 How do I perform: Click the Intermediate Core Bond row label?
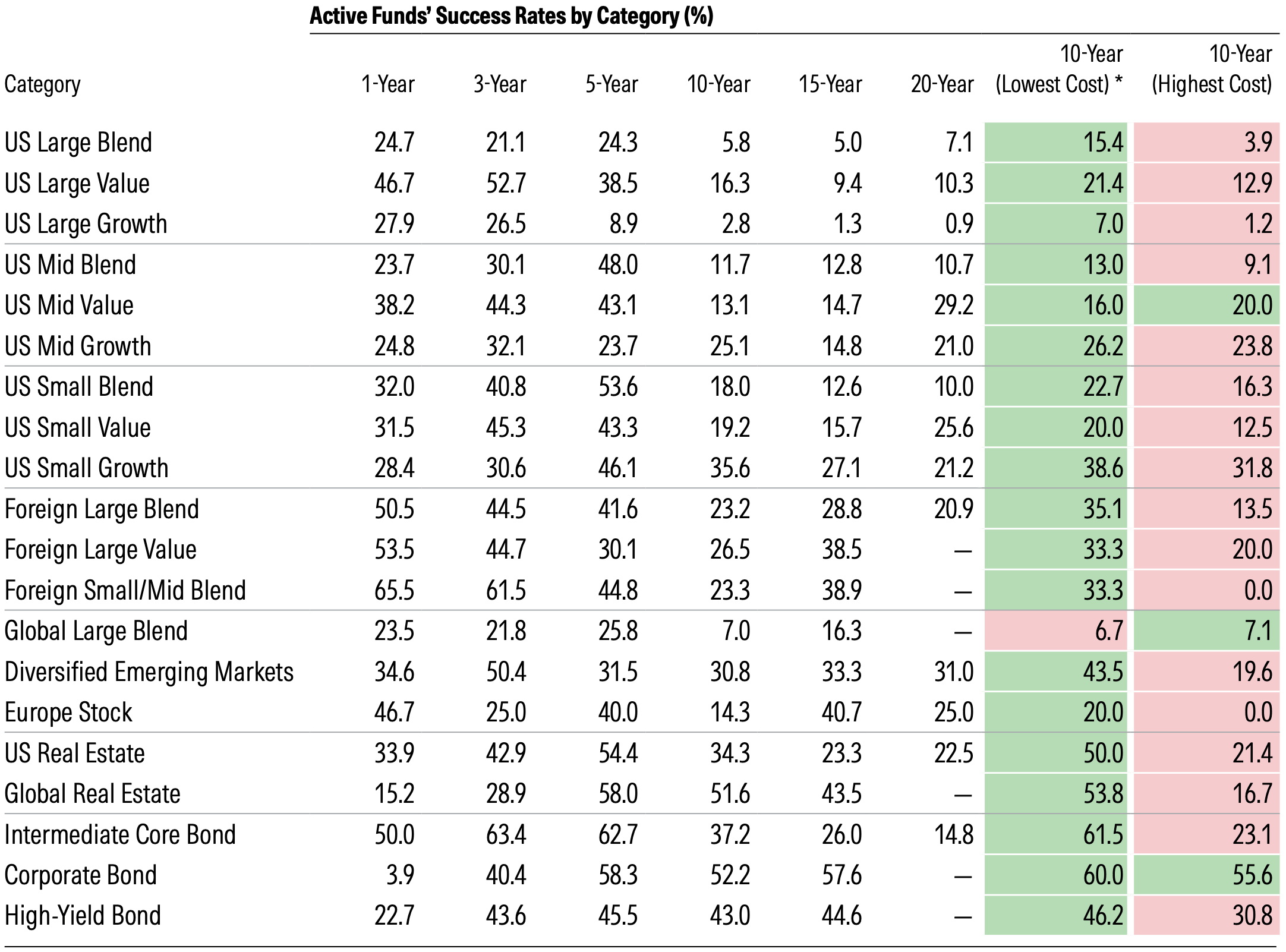pos(120,835)
